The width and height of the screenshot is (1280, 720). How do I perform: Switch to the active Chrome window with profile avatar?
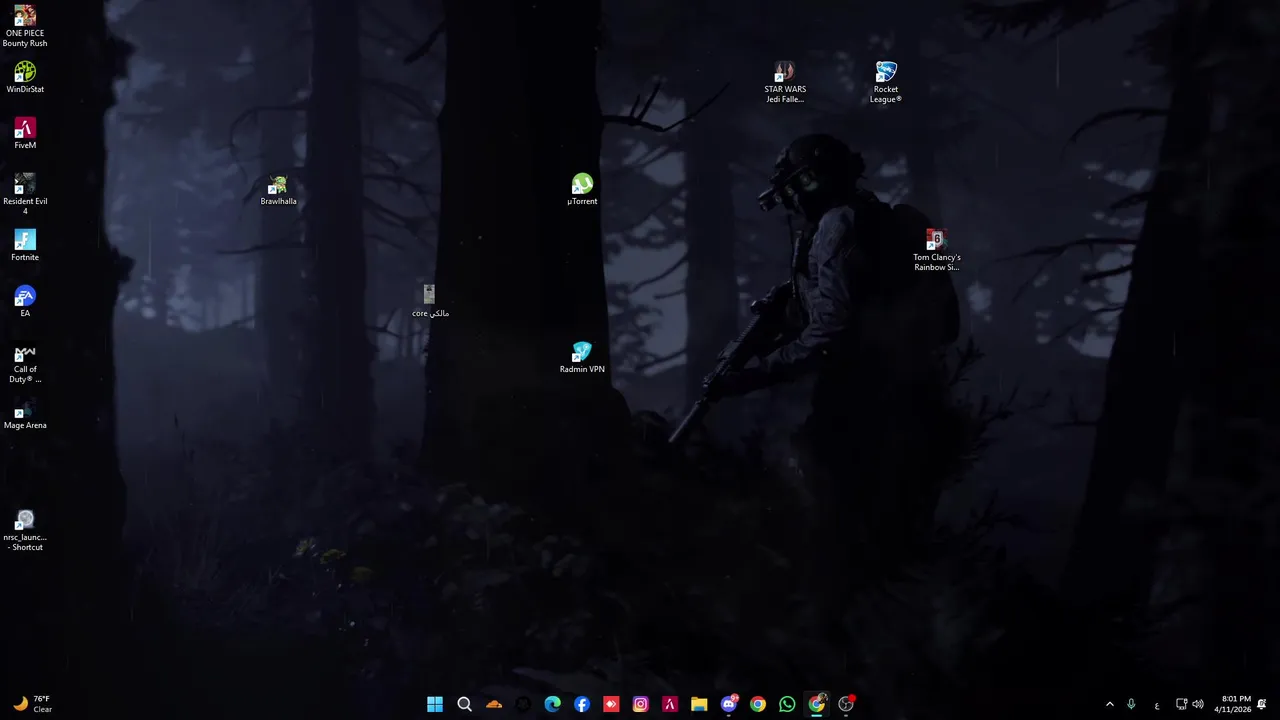817,704
